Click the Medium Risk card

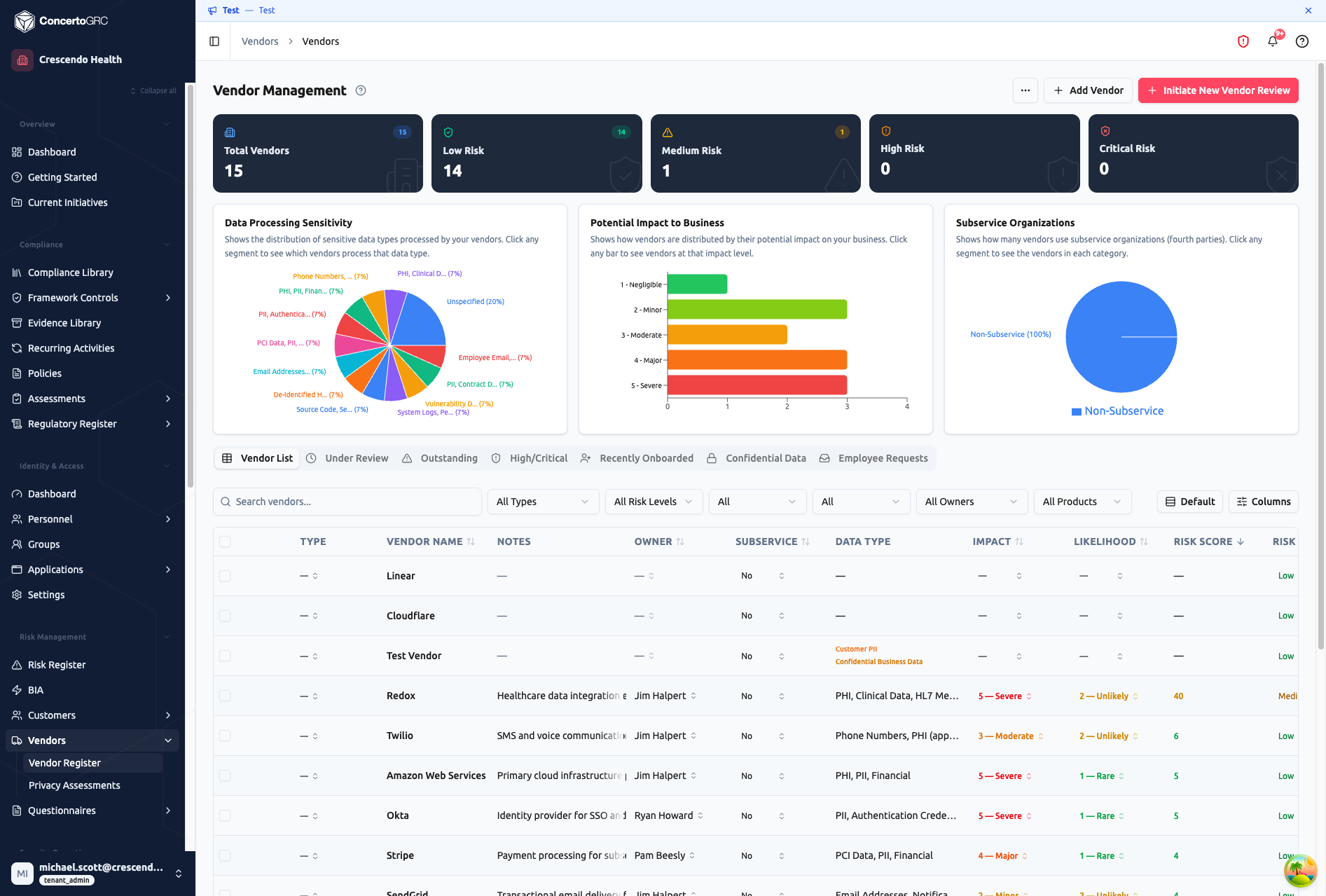(x=755, y=153)
